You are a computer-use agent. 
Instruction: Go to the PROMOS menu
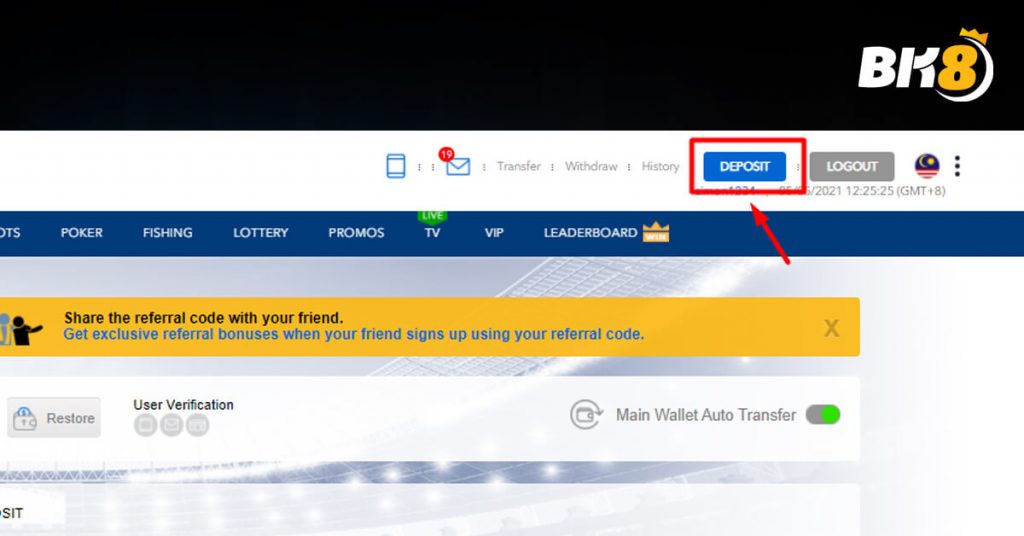tap(356, 232)
